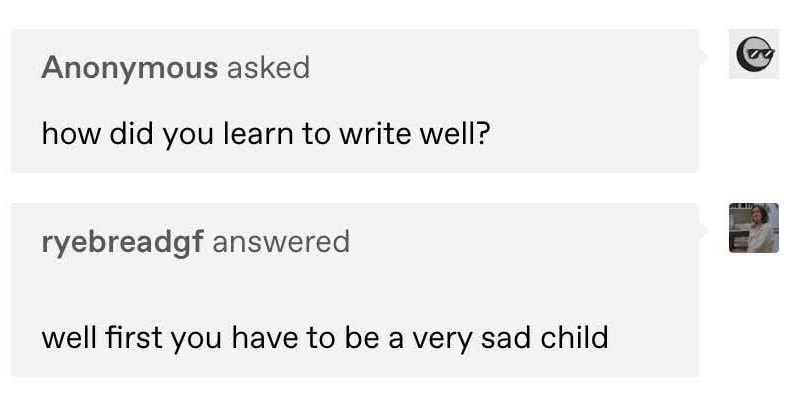
Task: Click the word "asked" beside Anonymous
Action: click(x=268, y=68)
